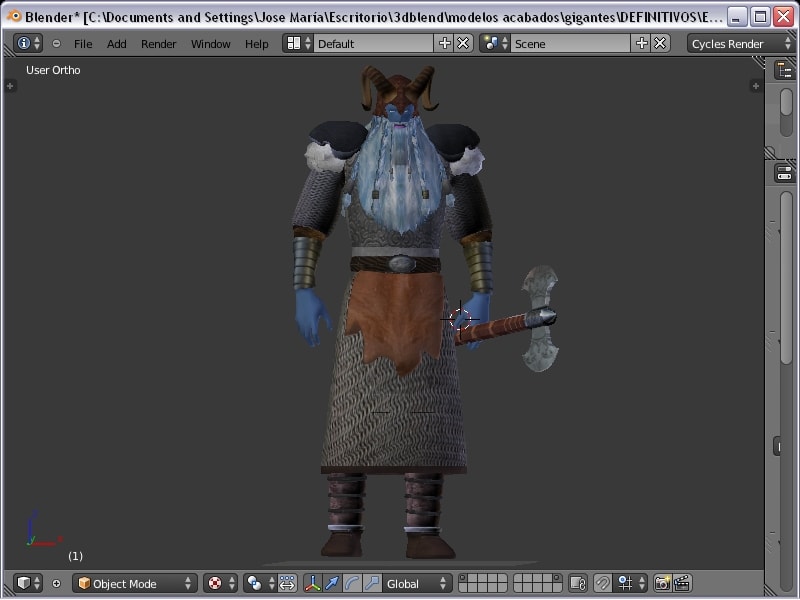Click the giant's horned helmet
Viewport: 800px width, 600px height.
(x=399, y=90)
